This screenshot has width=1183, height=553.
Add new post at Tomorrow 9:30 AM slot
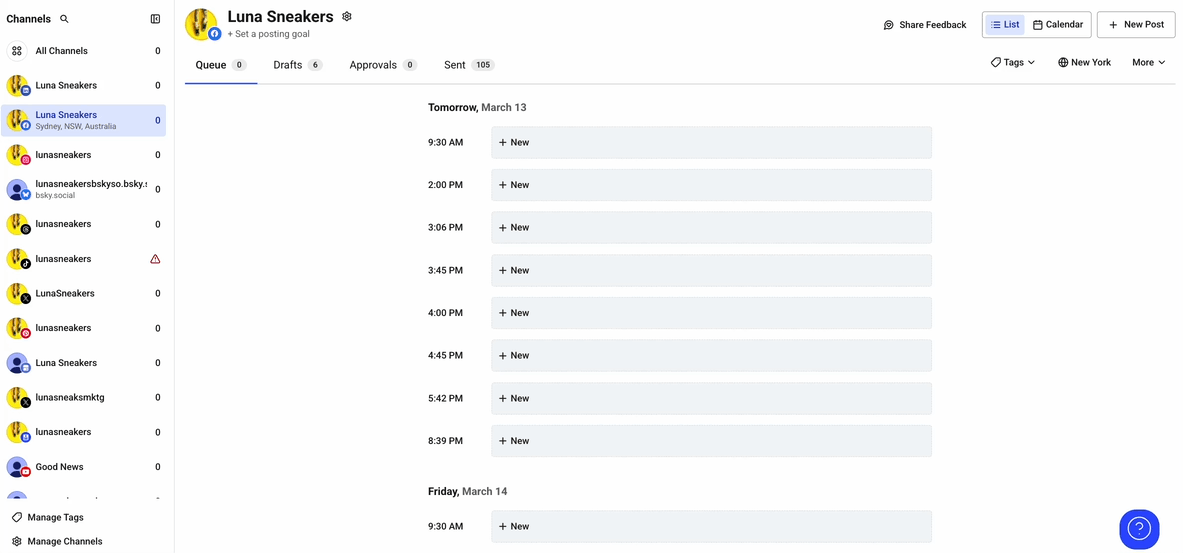pyautogui.click(x=711, y=143)
